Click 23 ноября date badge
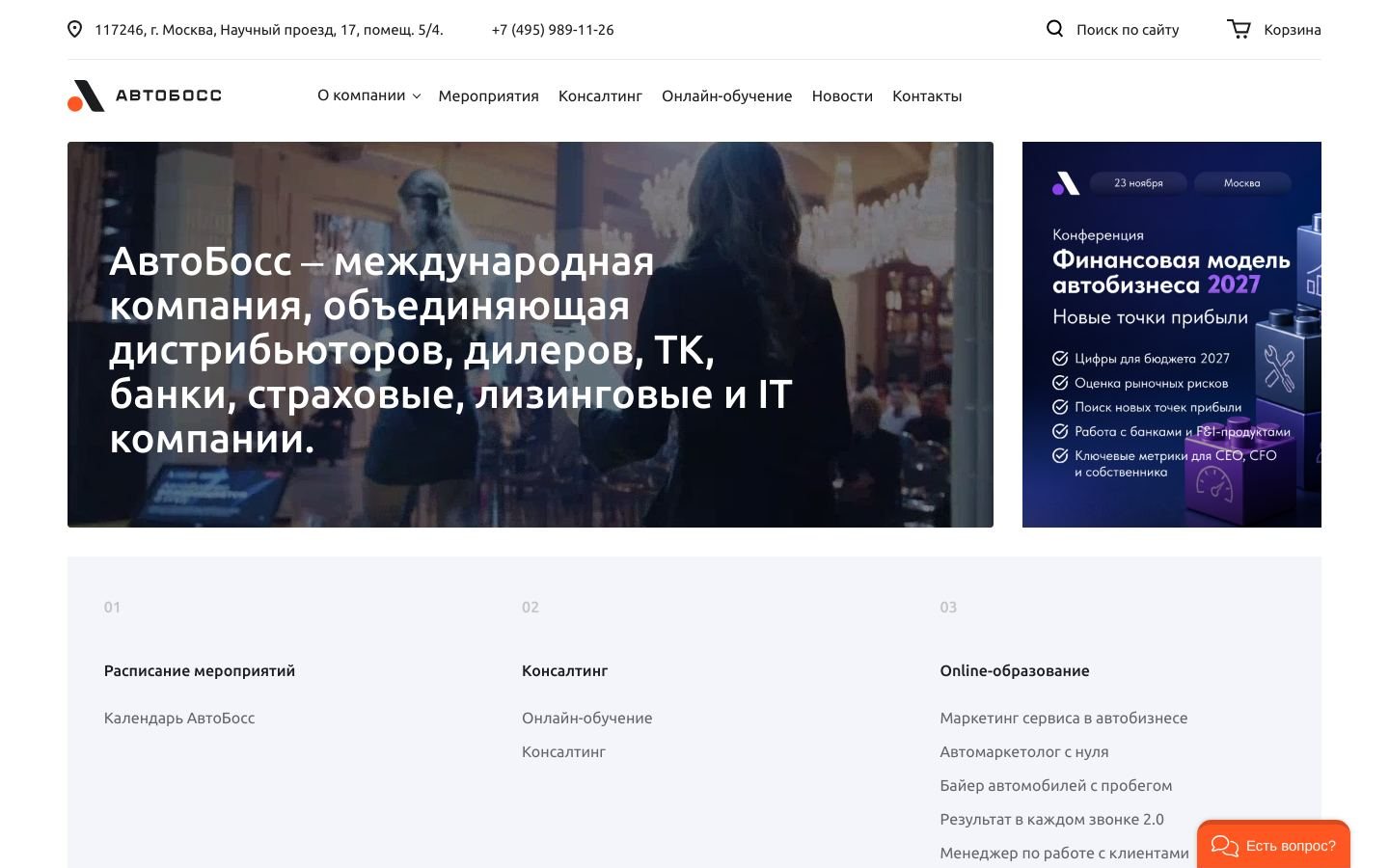Viewport: 1389px width, 868px height. 1138,182
